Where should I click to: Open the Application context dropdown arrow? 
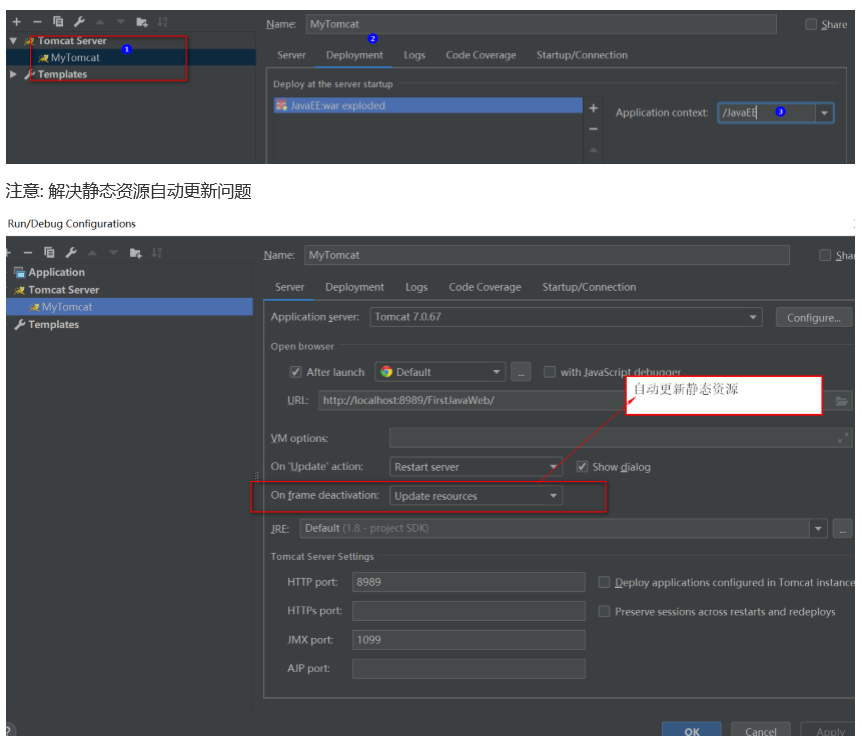[x=824, y=113]
